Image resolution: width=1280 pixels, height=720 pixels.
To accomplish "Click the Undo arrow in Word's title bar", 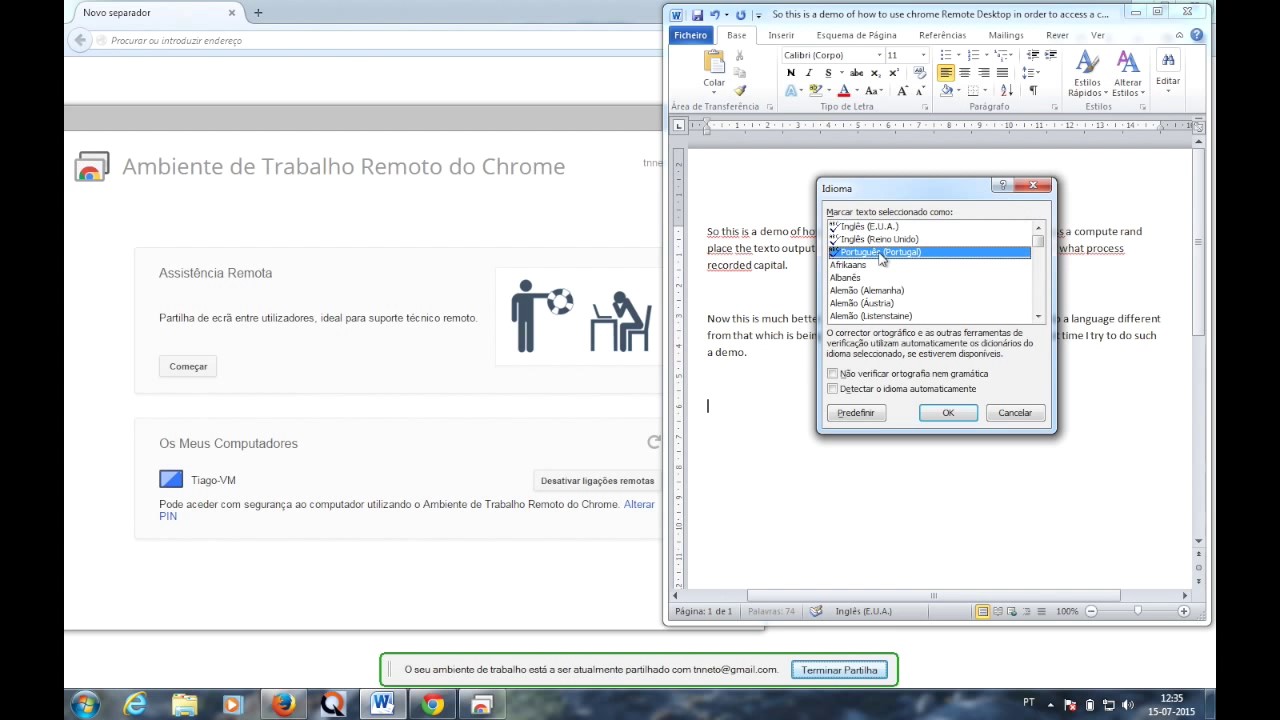I will coord(714,15).
